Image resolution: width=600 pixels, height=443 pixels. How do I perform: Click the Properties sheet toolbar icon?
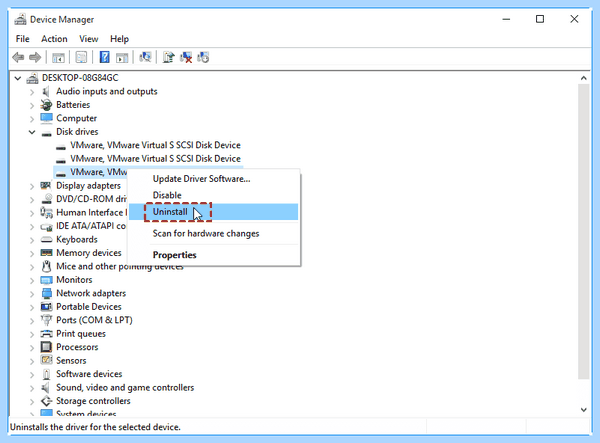81,58
